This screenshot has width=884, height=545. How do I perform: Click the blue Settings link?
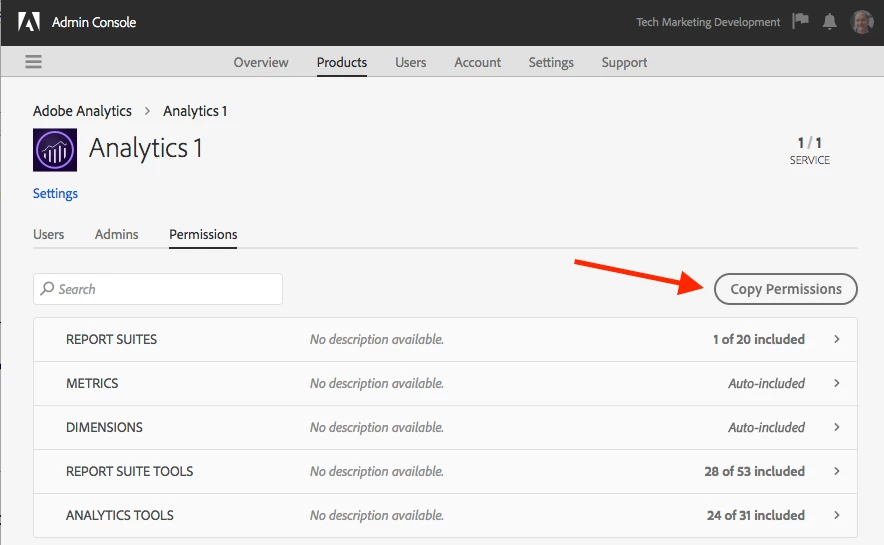[x=55, y=193]
